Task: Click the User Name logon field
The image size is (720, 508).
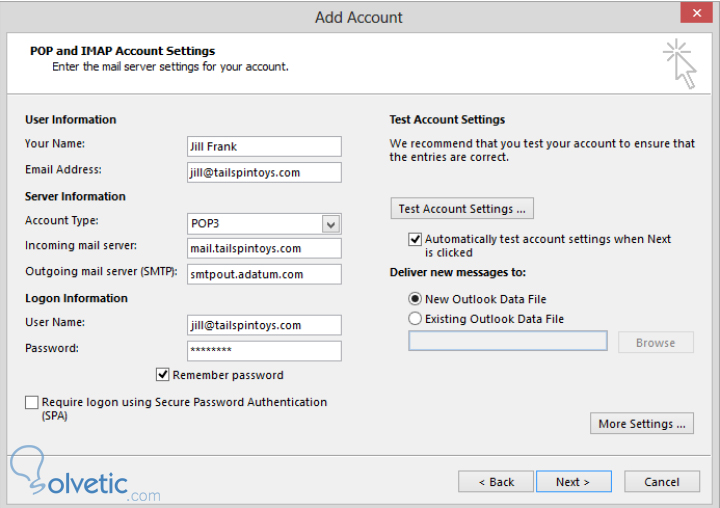Action: pos(264,325)
